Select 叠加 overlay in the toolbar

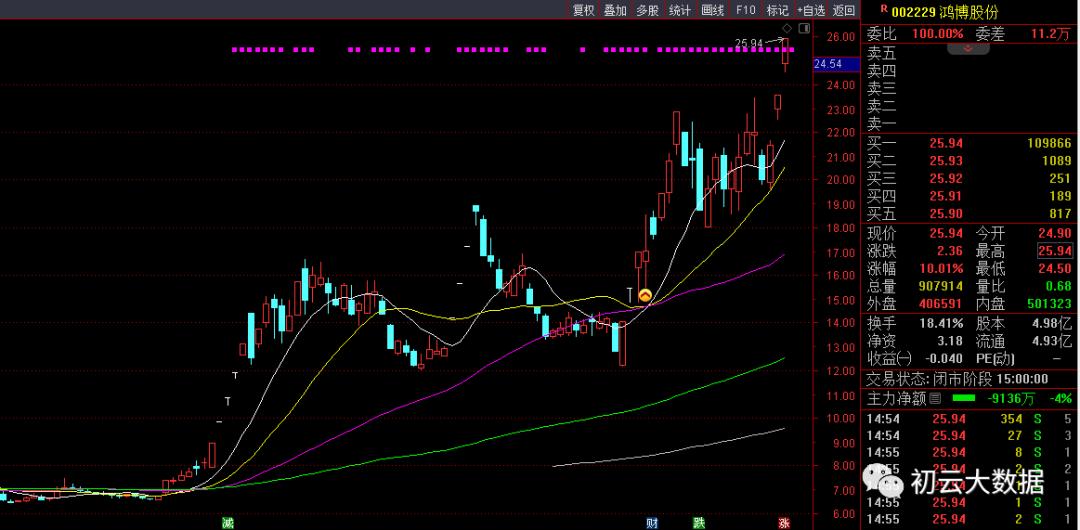(x=615, y=10)
